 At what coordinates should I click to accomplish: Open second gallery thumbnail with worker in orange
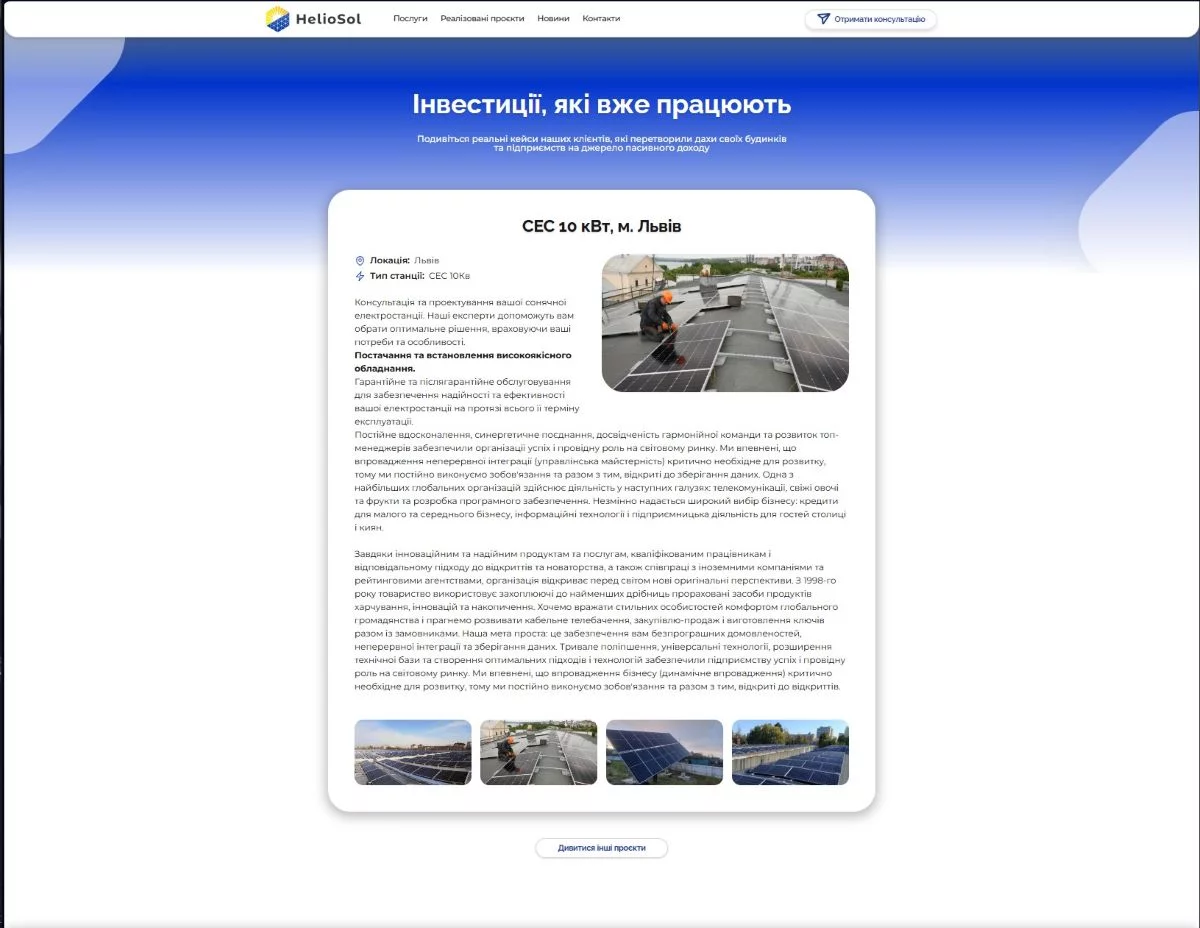(x=539, y=752)
